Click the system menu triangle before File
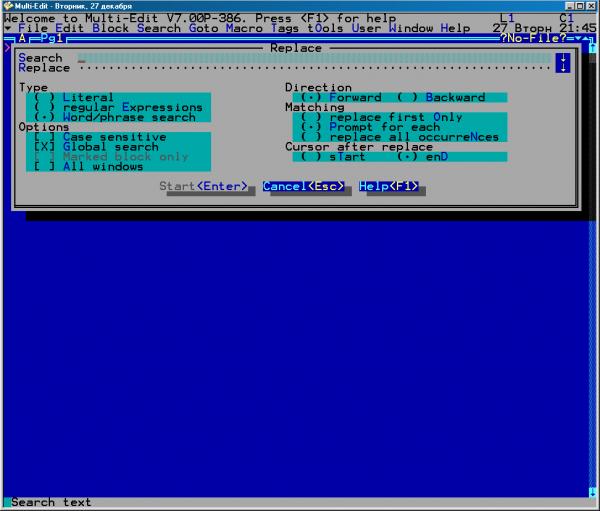The image size is (600, 511). [x=8, y=28]
